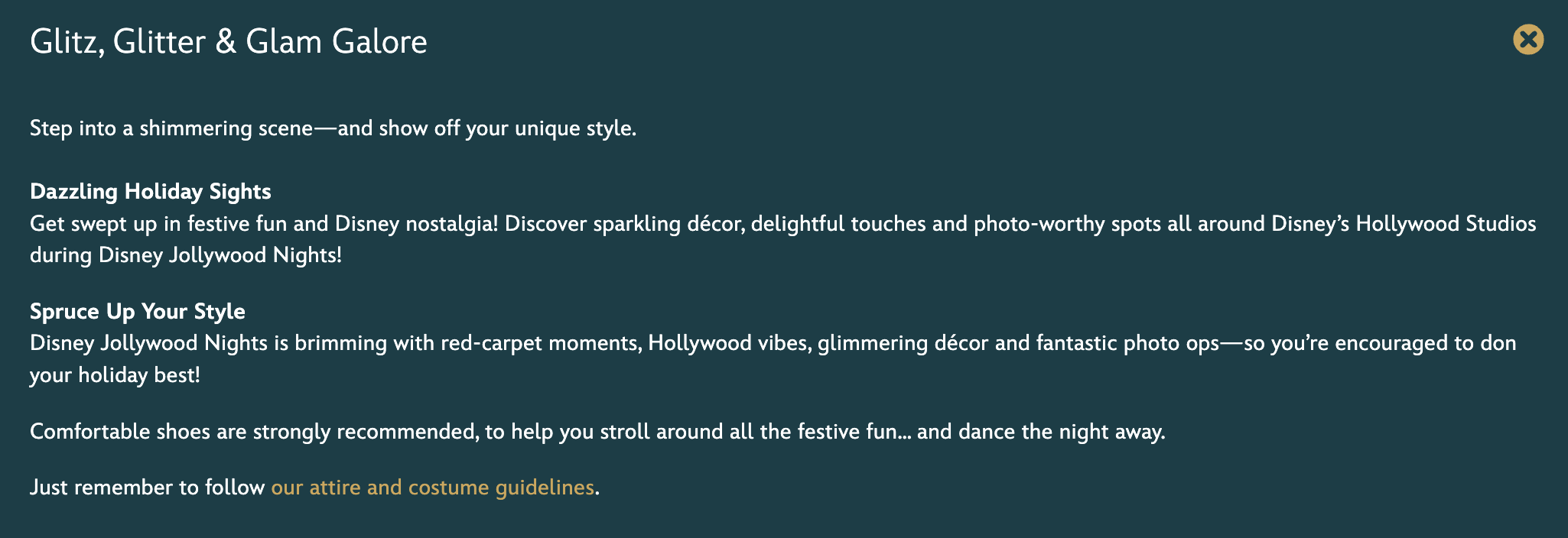Click the 'Step into a shimmering scene' sentence
Viewport: 1568px width, 538px height.
[171, 128]
